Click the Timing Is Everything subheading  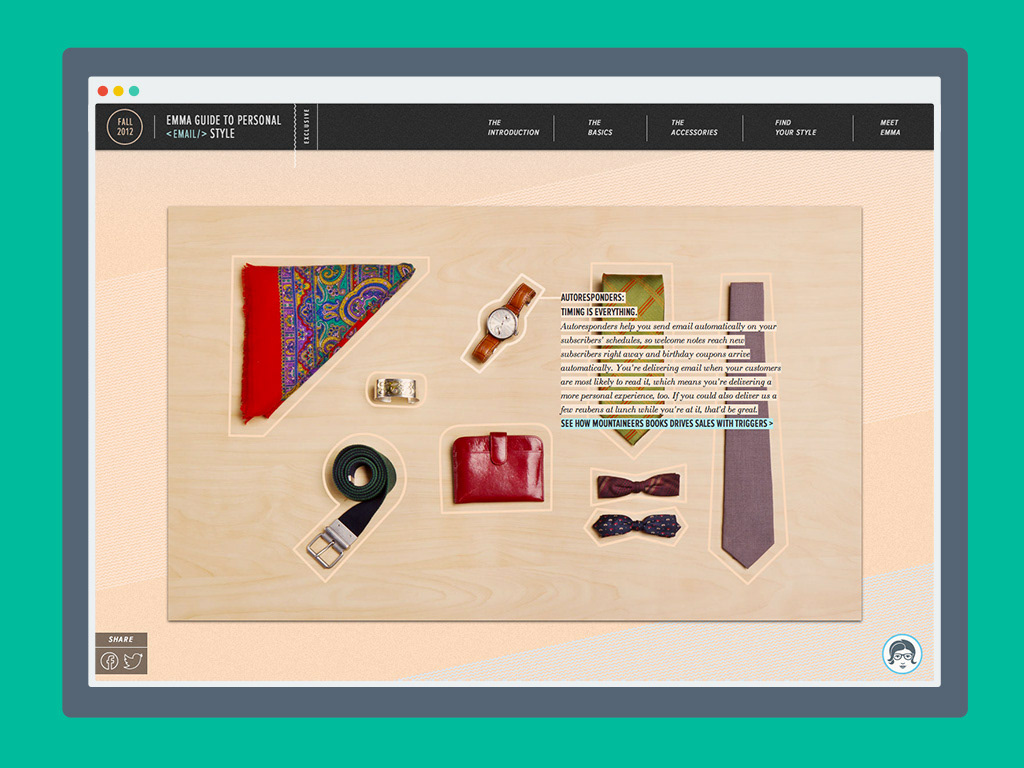(598, 312)
